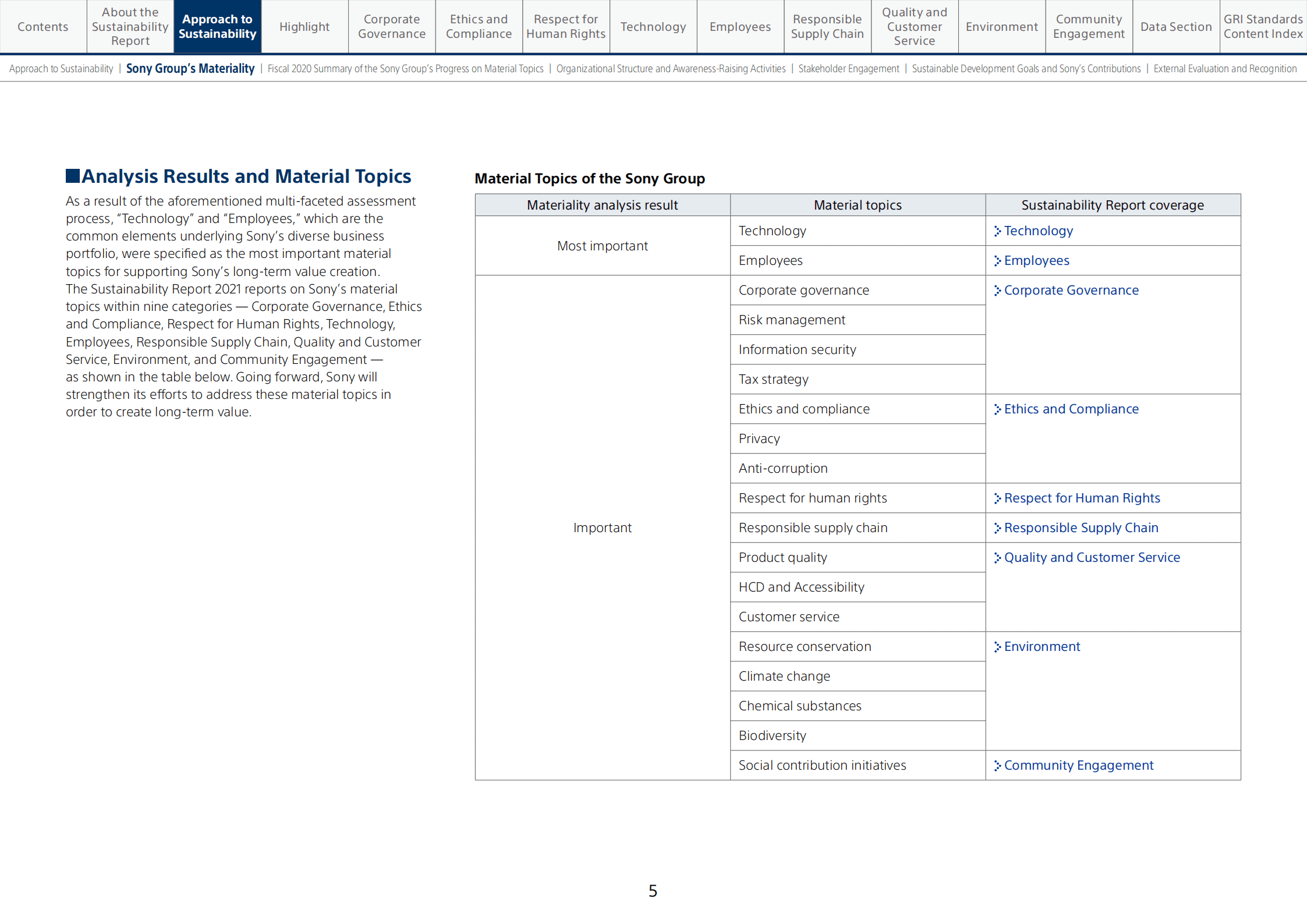This screenshot has height=924, width=1307.
Task: Click arrow icon beside Community Engagement link
Action: pos(997,766)
